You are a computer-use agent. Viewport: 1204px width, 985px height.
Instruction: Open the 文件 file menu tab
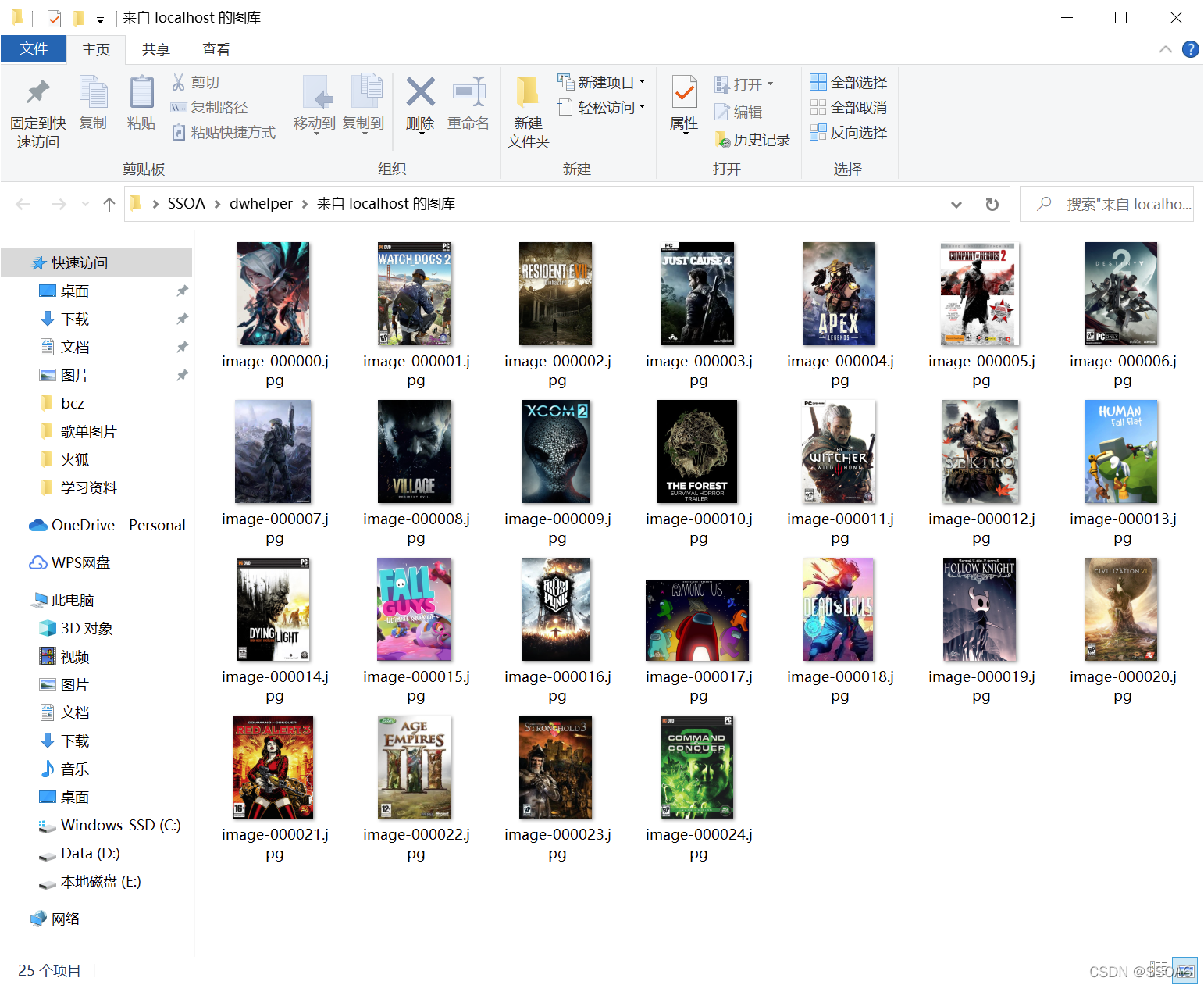(x=34, y=48)
